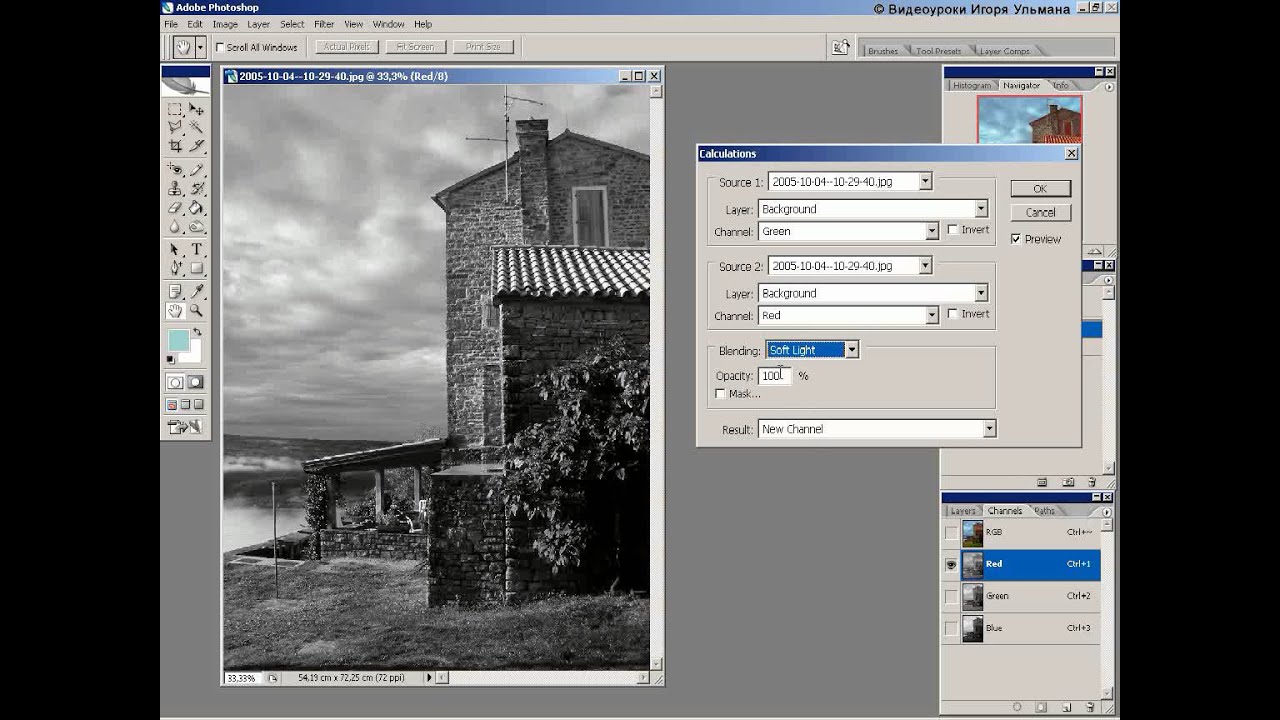Enable Invert checkbox for Source 1 channel
This screenshot has width=1280, height=720.
point(952,230)
